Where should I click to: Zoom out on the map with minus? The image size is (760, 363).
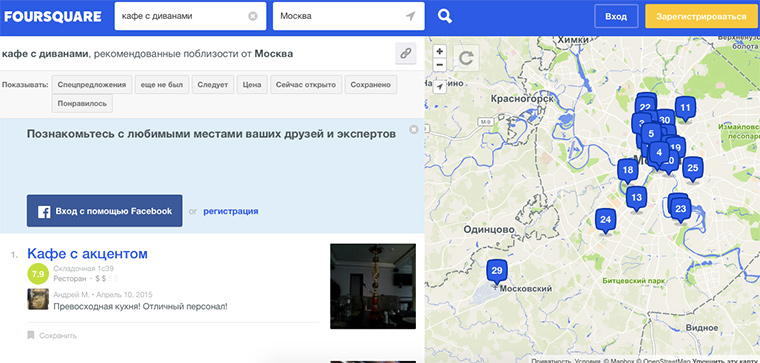[439, 64]
